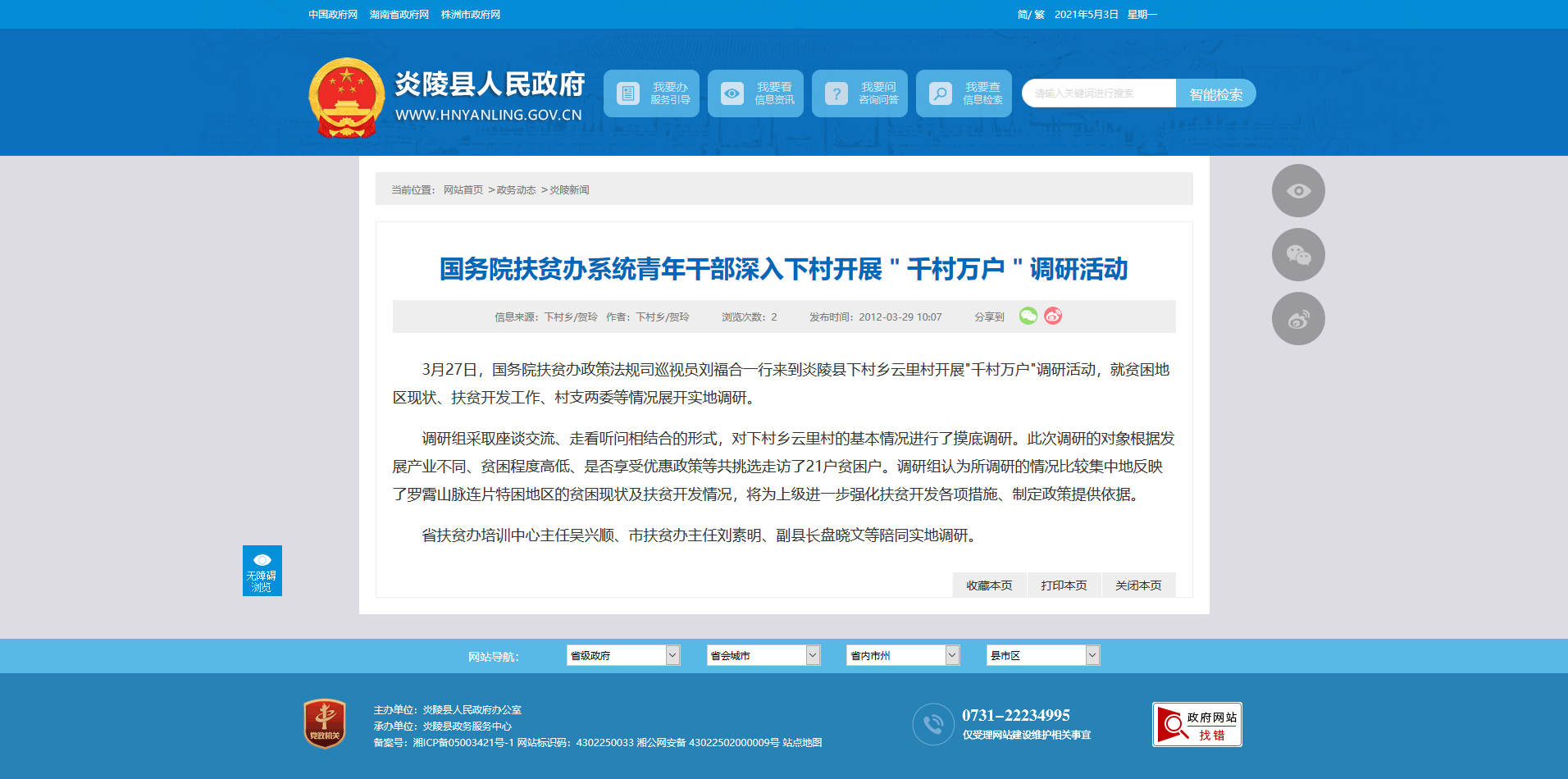Expand the 省会城市 dropdown

coord(763,655)
